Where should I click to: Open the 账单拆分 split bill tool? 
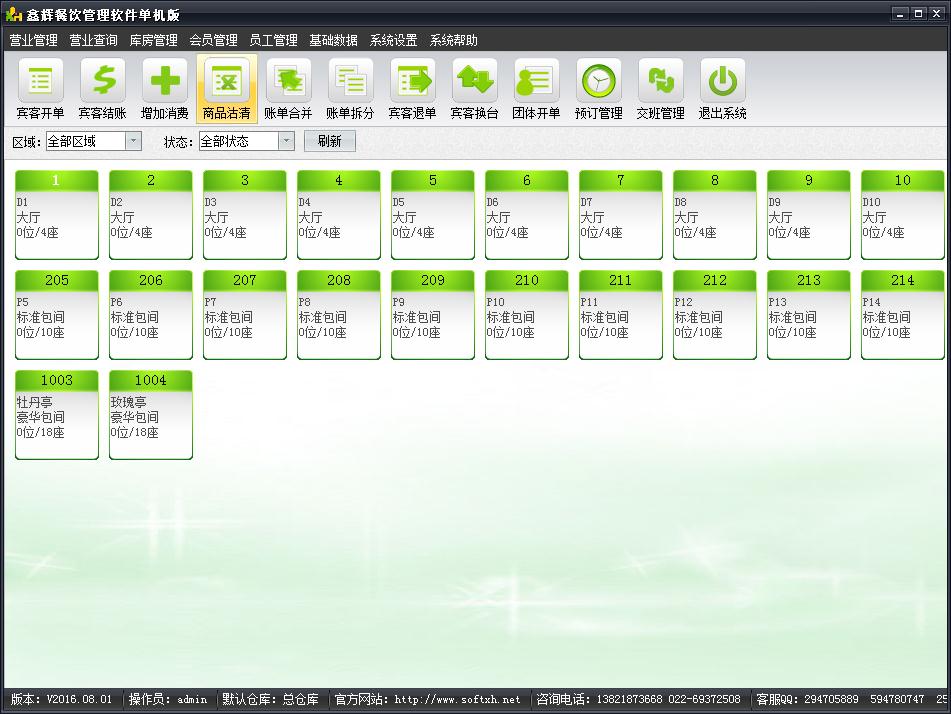coord(350,89)
